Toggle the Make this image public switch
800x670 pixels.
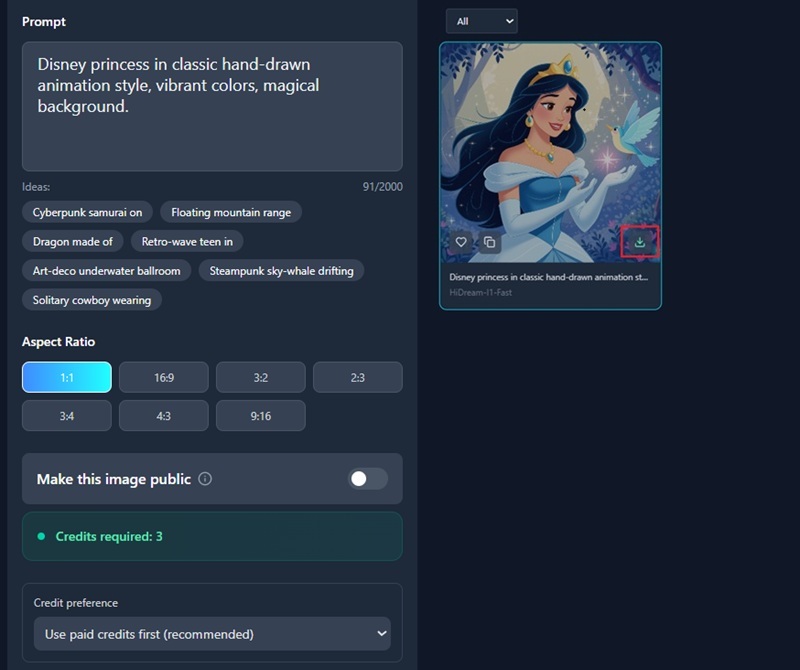[368, 479]
